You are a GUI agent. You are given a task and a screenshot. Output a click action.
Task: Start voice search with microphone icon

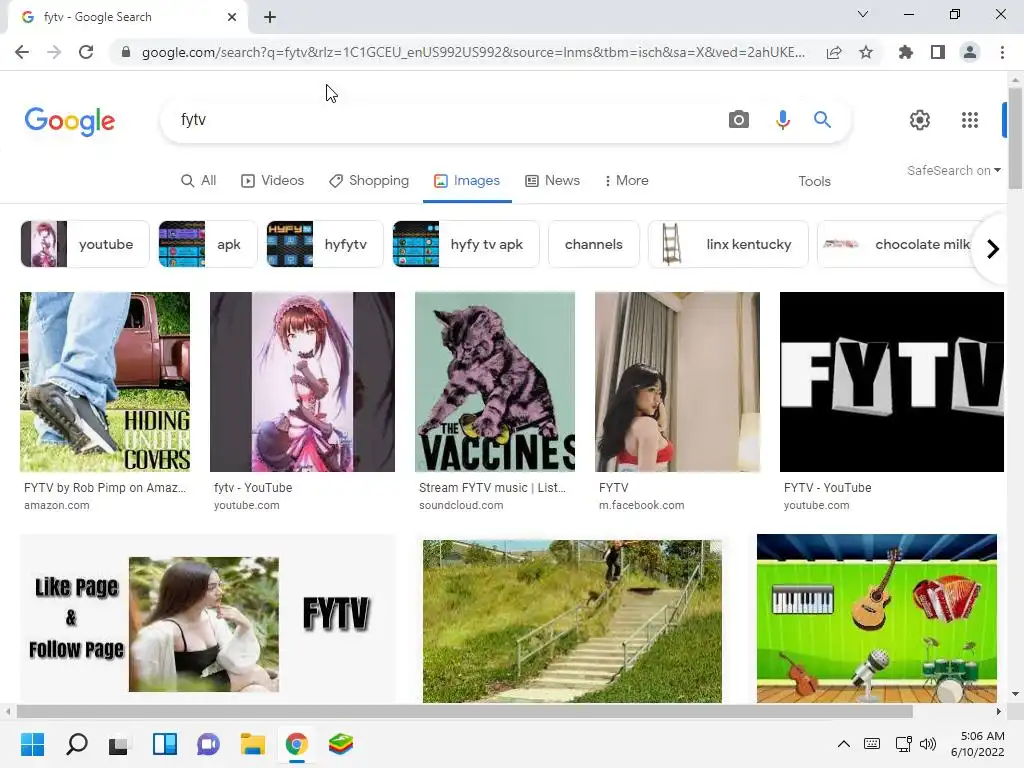point(782,120)
